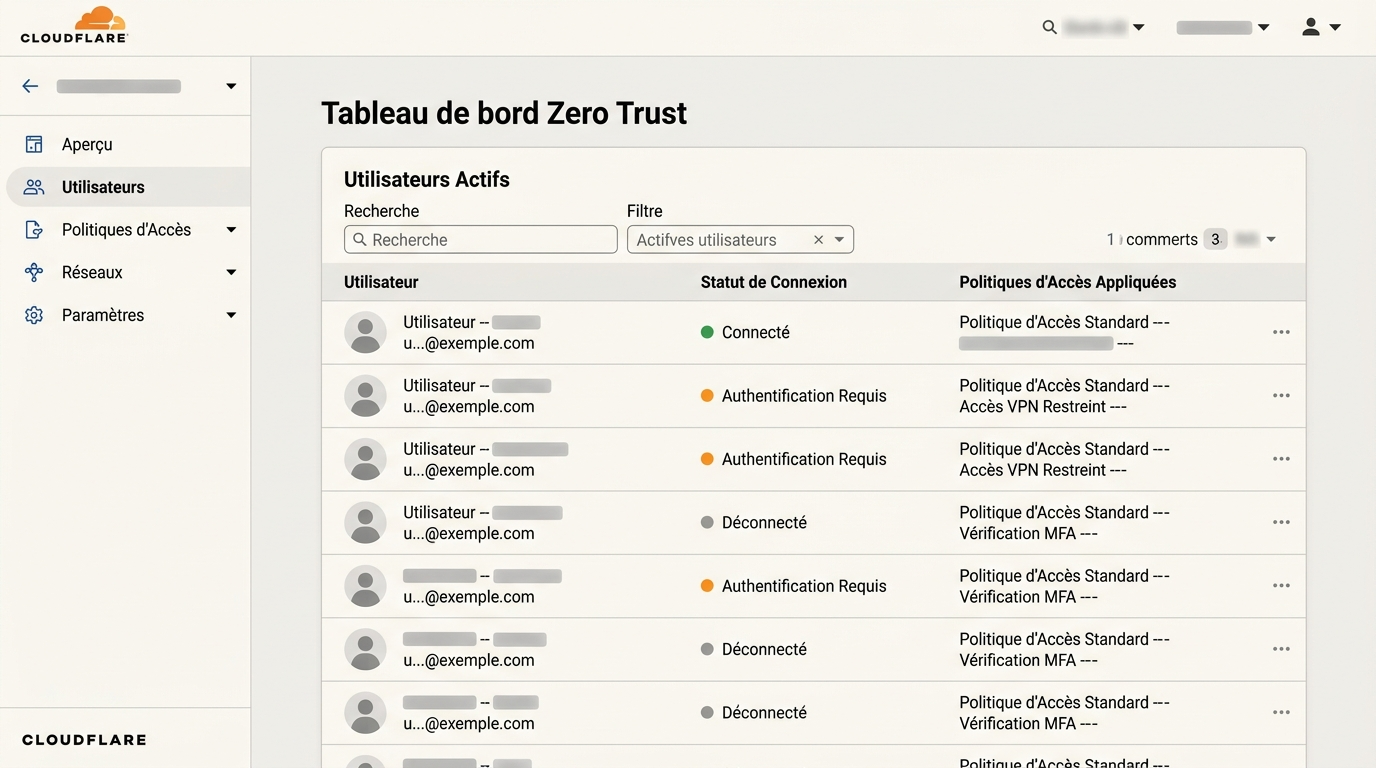
Task: Expand the Réseaux submenu arrow
Action: tap(231, 272)
